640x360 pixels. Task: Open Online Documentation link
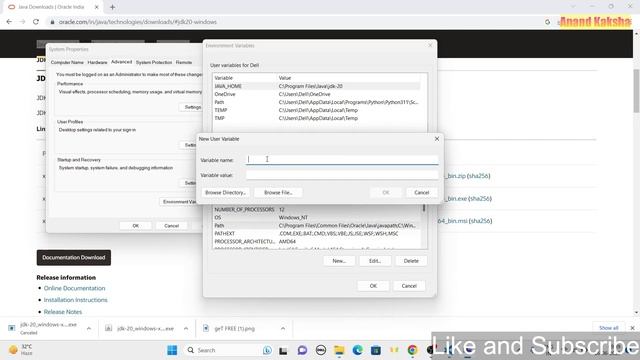pyautogui.click(x=74, y=288)
